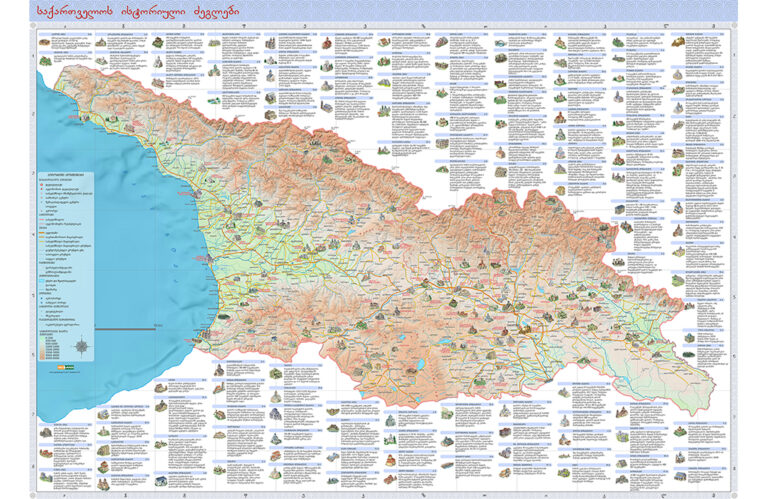Viewport: 768px width, 499px height.
Task: Click the first red settlement symbol in legend
Action: pos(43,185)
